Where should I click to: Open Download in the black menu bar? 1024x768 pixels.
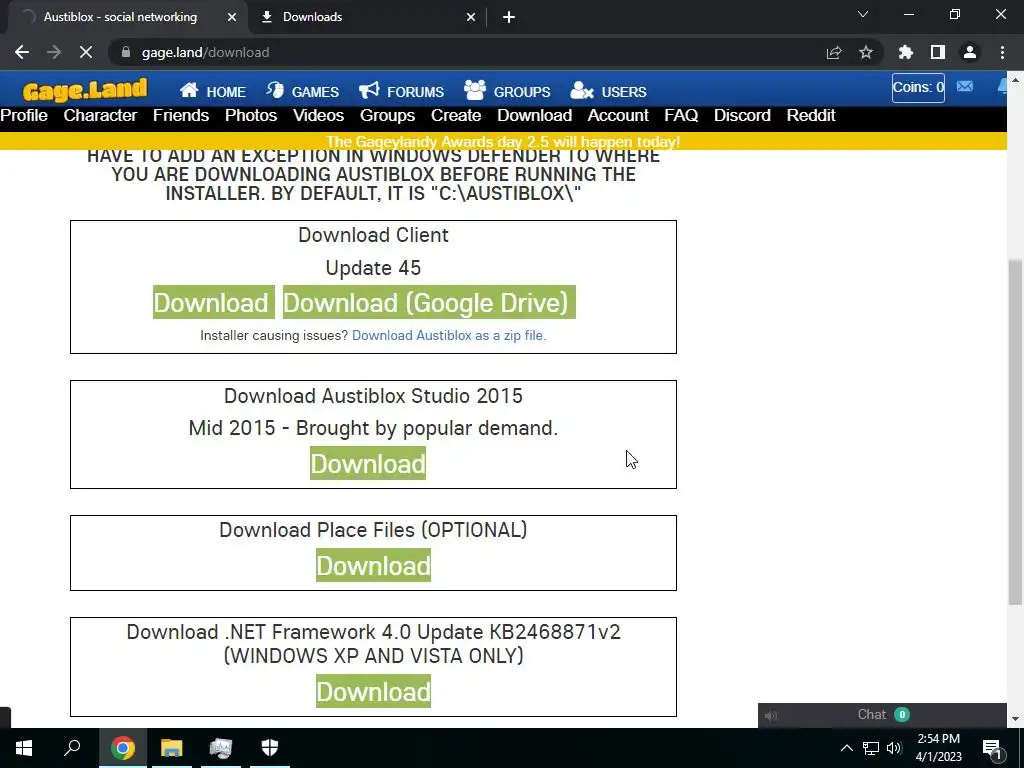[x=534, y=116]
